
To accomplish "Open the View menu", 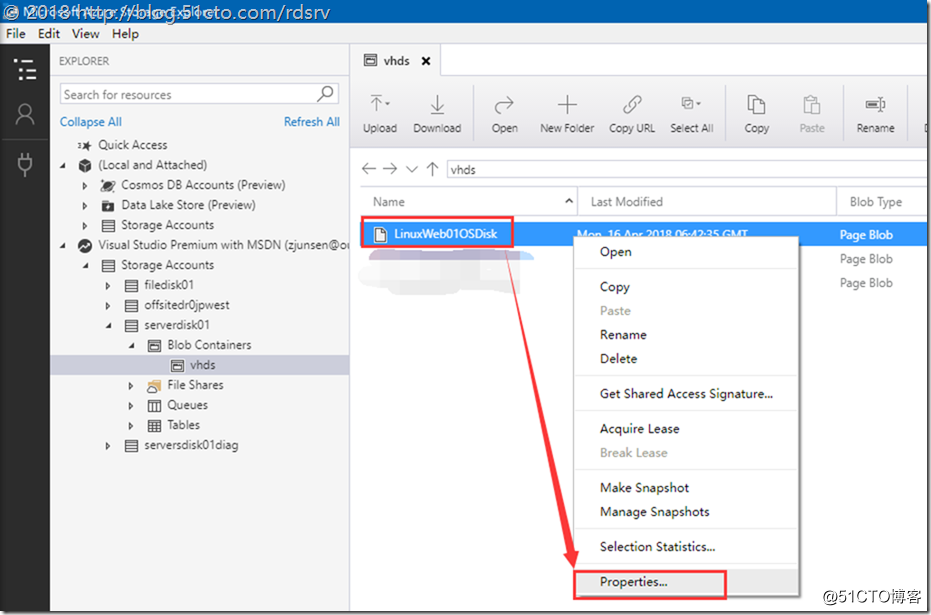I will [86, 34].
